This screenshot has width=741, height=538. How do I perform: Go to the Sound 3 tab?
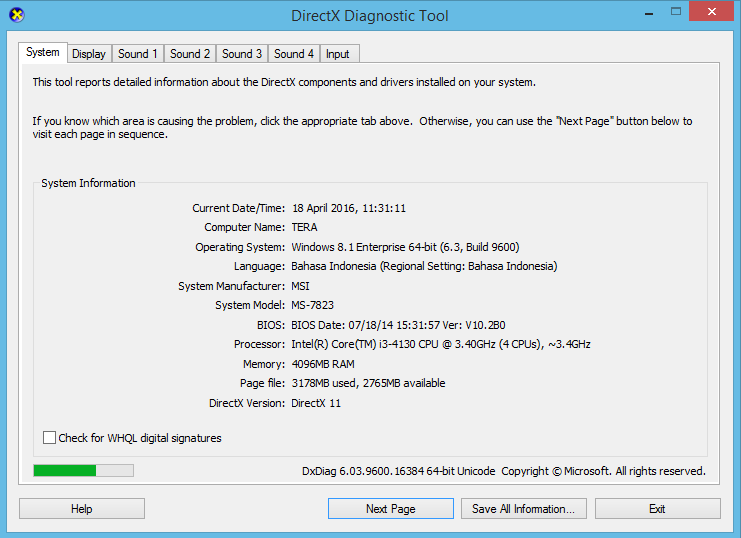(242, 54)
